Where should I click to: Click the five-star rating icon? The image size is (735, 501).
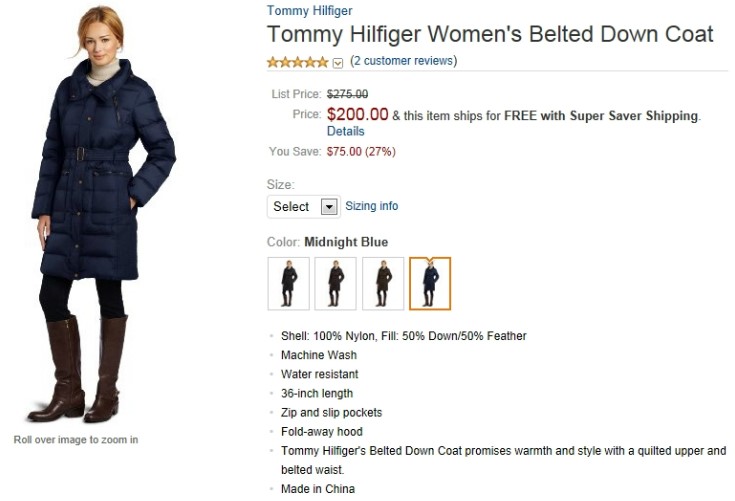click(297, 62)
